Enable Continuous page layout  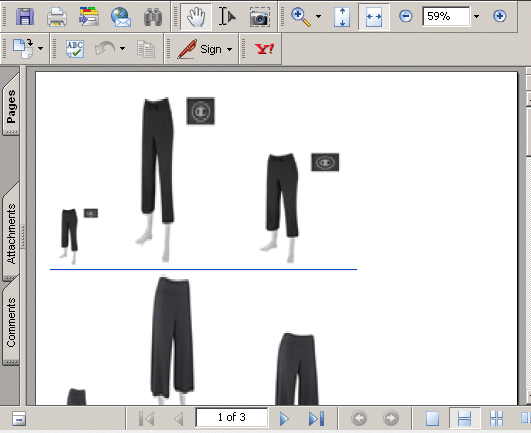click(x=464, y=418)
